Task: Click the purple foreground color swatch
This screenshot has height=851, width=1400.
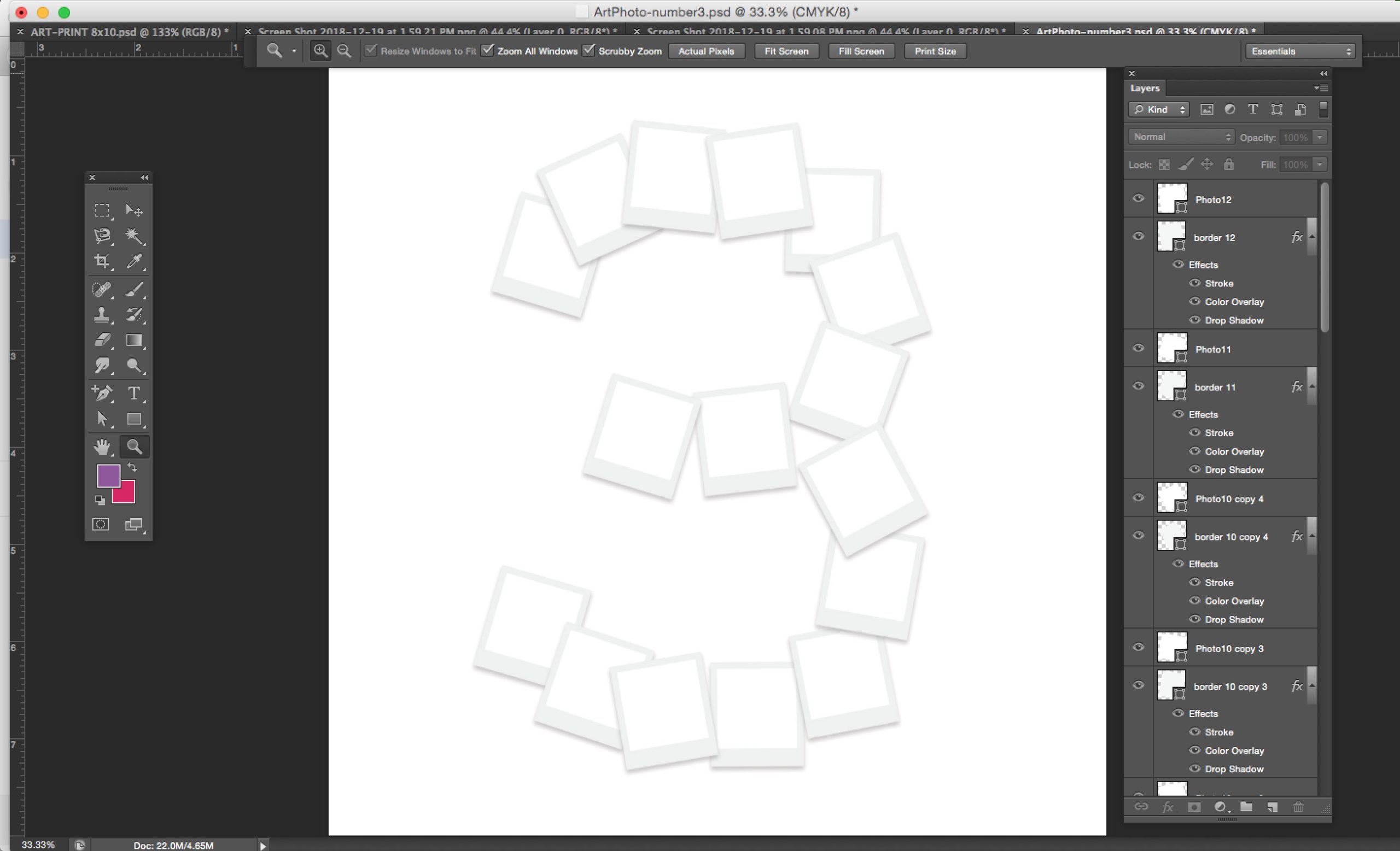Action: point(107,474)
